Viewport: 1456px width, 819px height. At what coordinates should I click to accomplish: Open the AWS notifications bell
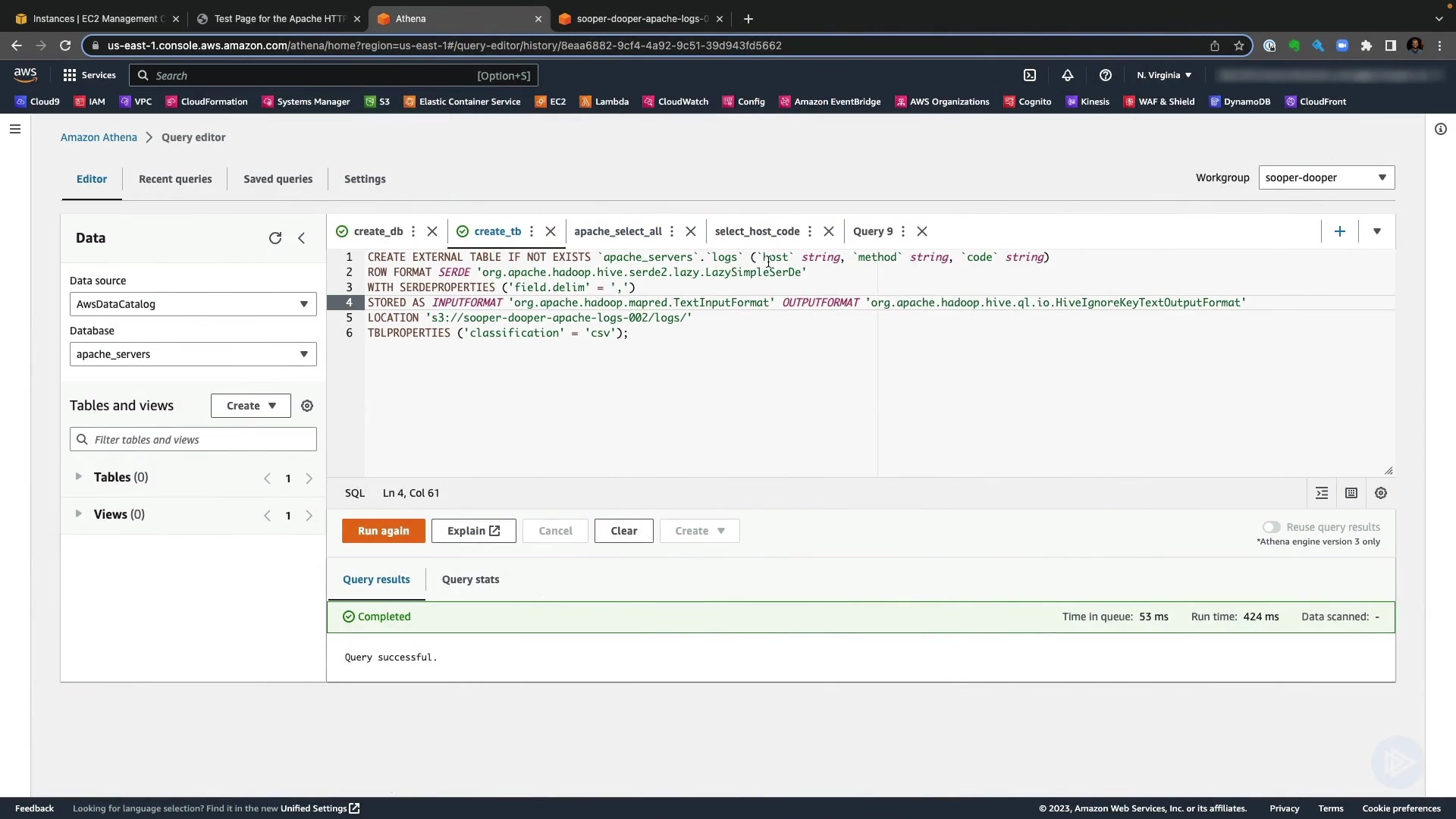[1068, 75]
